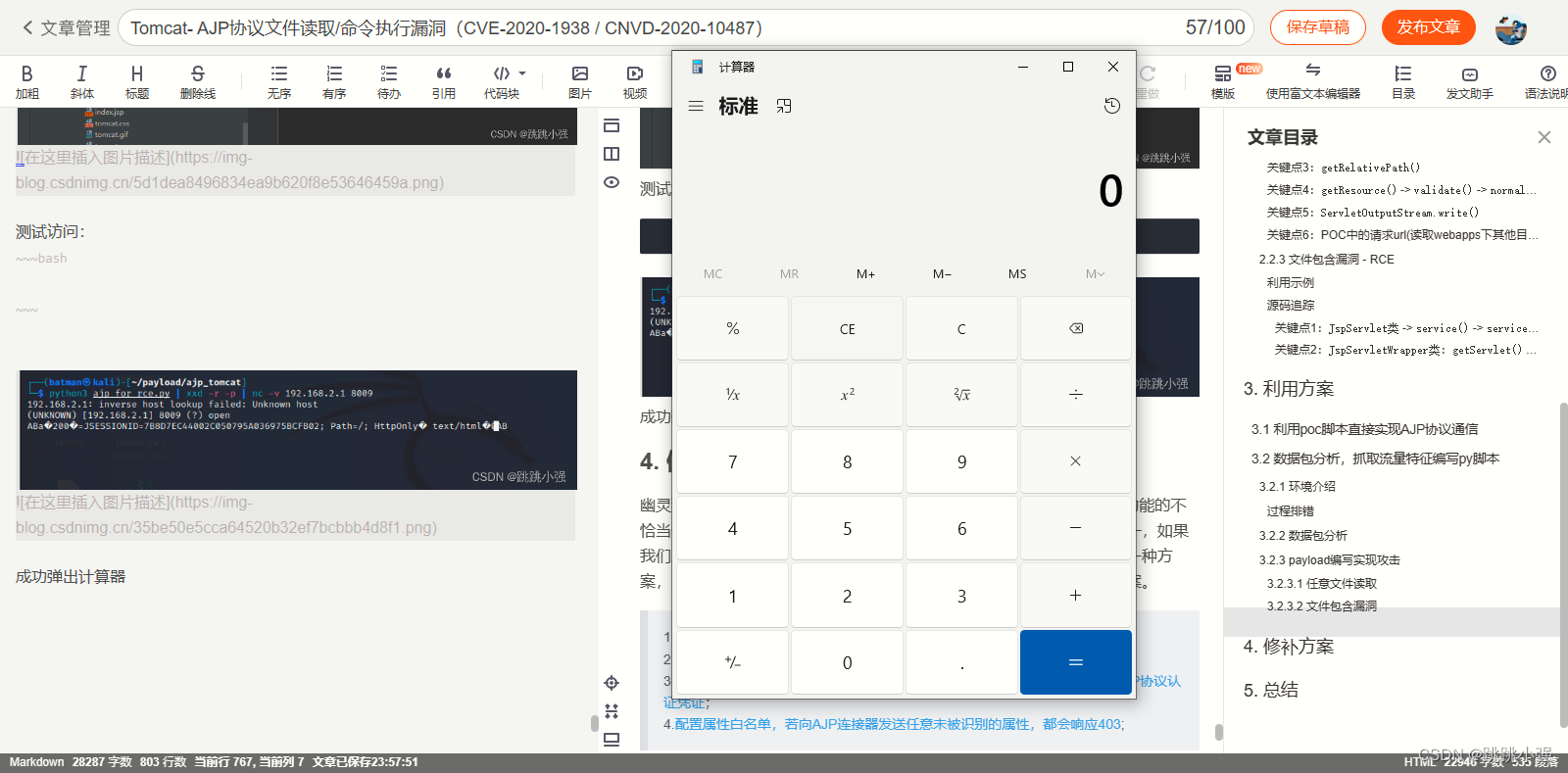The height and width of the screenshot is (773, 1568).
Task: Click the equals key in Calculator
Action: coord(1076,662)
